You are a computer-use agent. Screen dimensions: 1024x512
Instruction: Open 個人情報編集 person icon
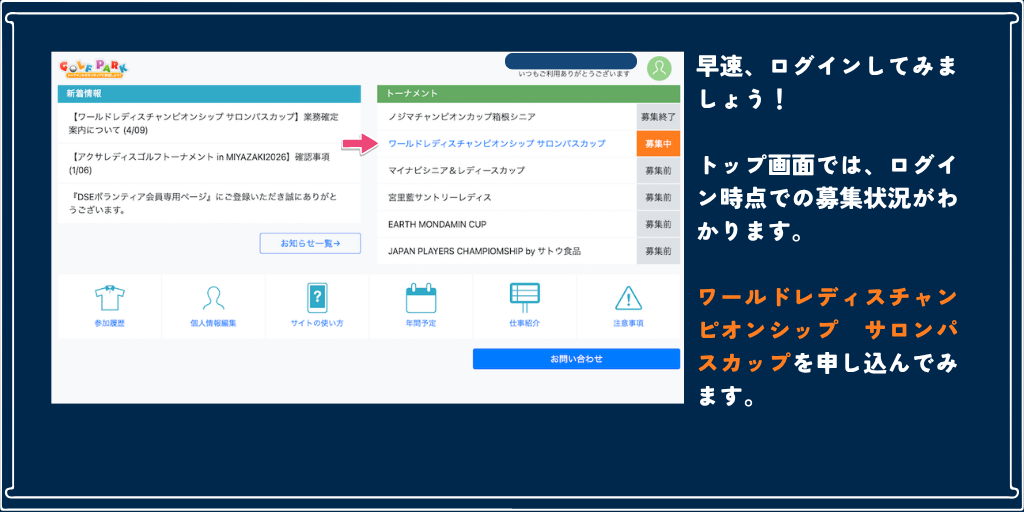[x=214, y=298]
